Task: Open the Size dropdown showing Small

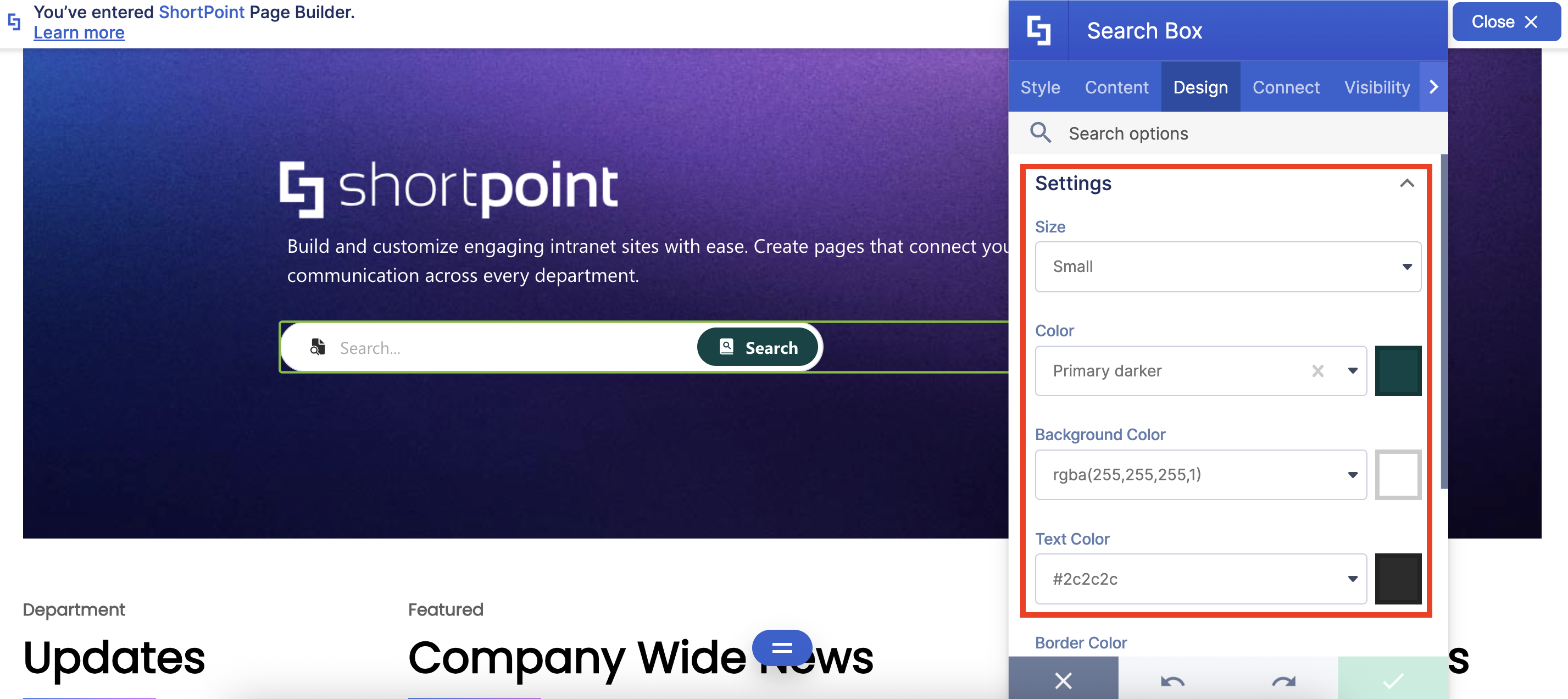Action: [x=1228, y=267]
